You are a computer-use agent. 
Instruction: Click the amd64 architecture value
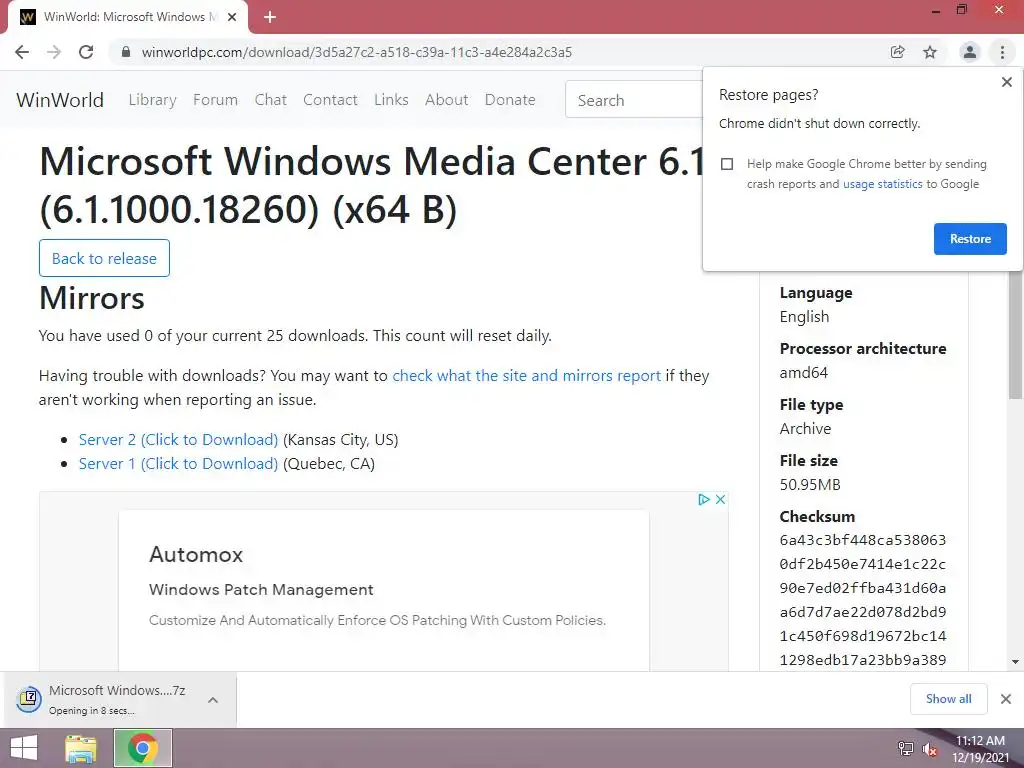803,373
